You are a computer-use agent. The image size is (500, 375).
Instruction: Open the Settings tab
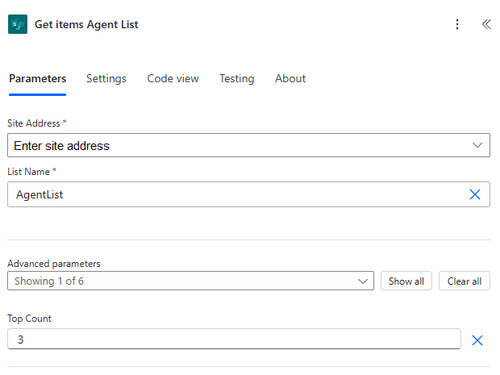click(x=106, y=79)
